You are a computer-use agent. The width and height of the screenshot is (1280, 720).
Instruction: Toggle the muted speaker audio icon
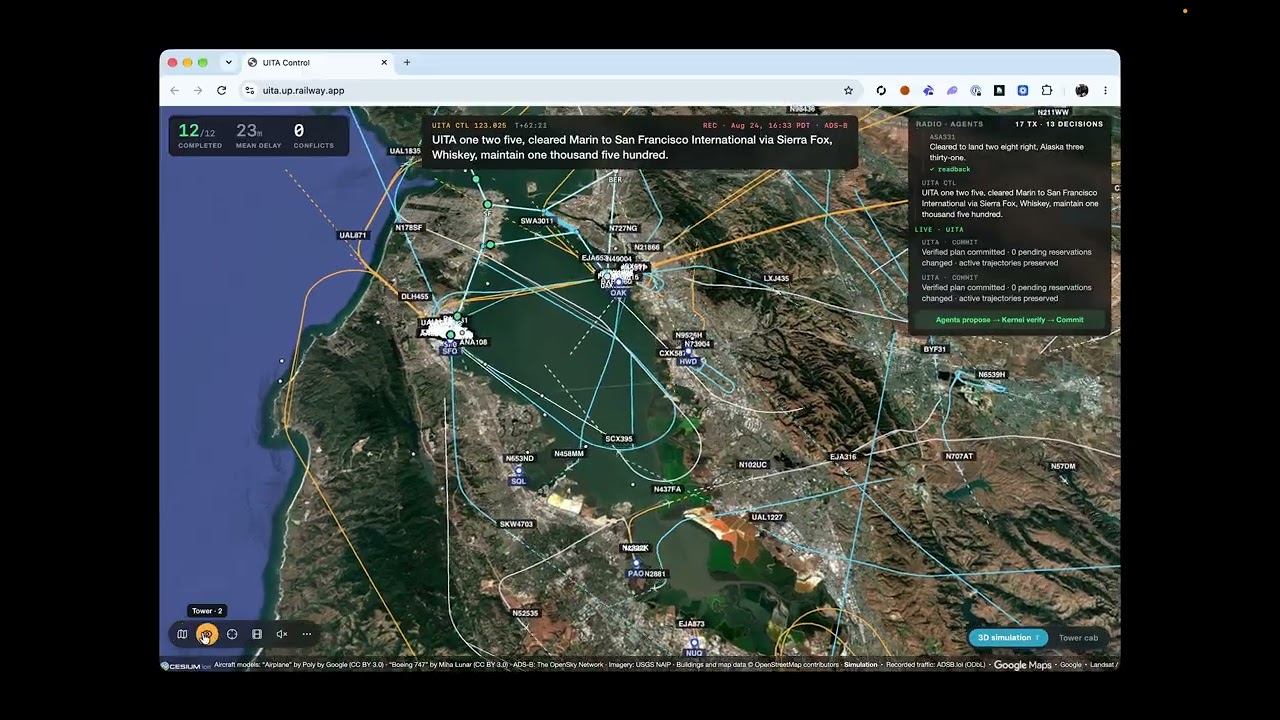282,634
